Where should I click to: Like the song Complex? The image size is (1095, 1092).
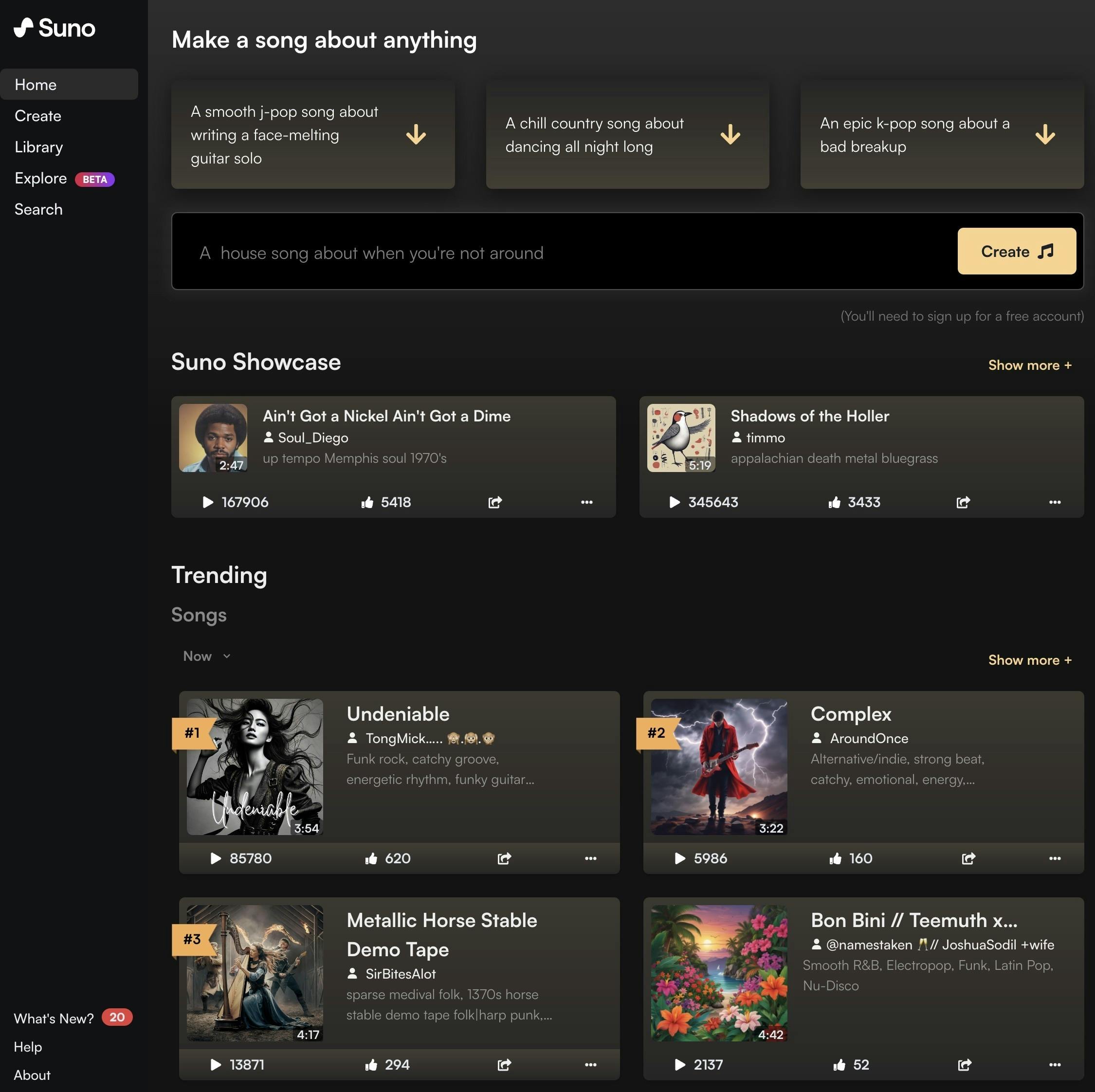coord(836,858)
